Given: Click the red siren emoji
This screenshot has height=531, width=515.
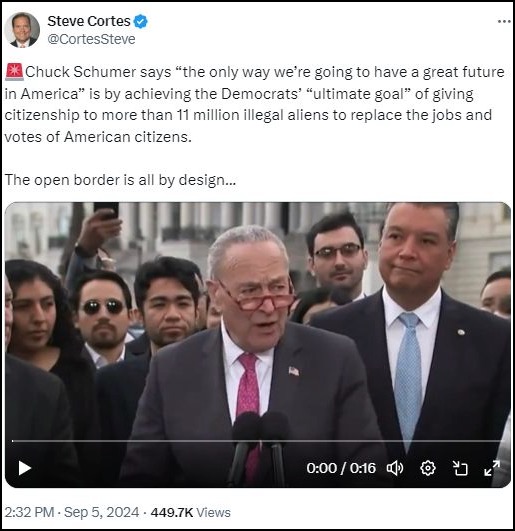Looking at the screenshot, I should coord(14,72).
